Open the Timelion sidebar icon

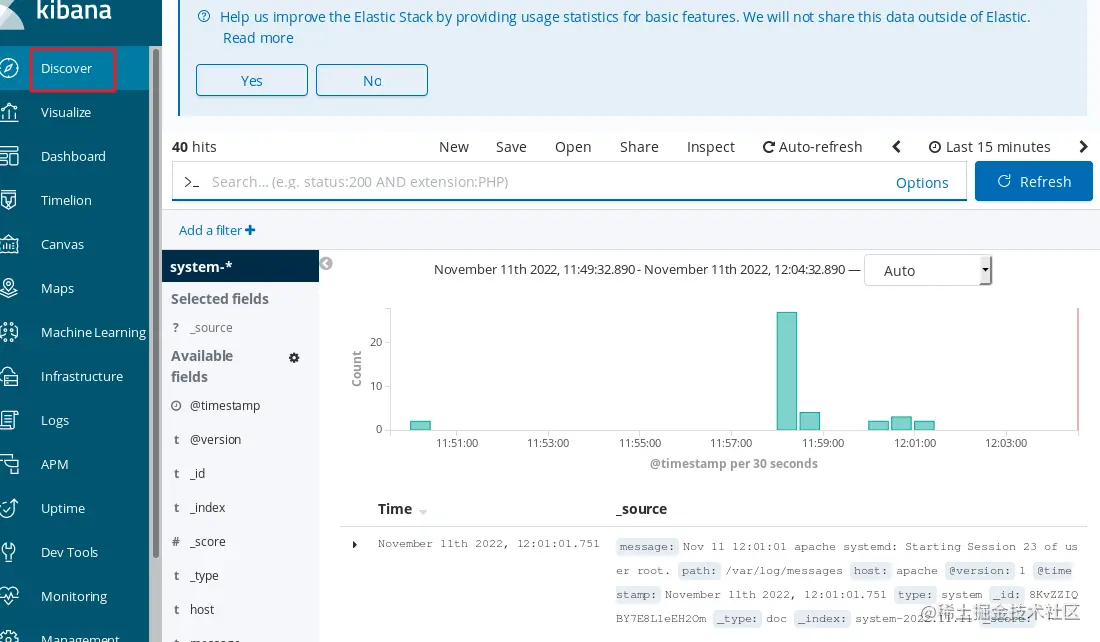(9, 200)
